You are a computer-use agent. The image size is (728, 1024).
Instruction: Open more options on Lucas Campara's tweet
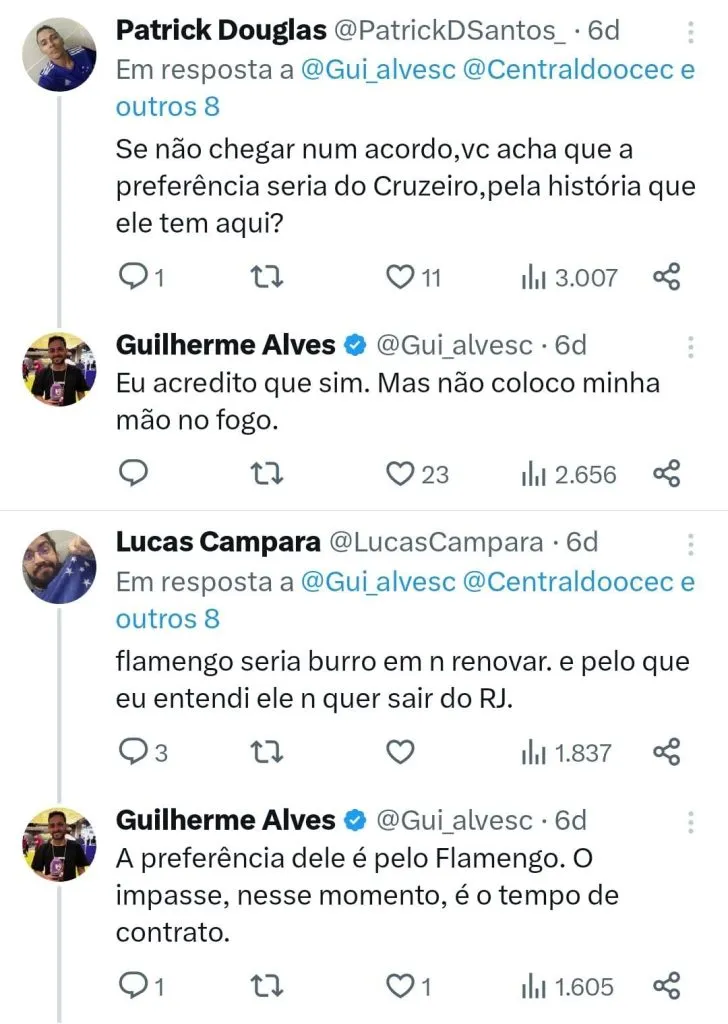tap(691, 545)
